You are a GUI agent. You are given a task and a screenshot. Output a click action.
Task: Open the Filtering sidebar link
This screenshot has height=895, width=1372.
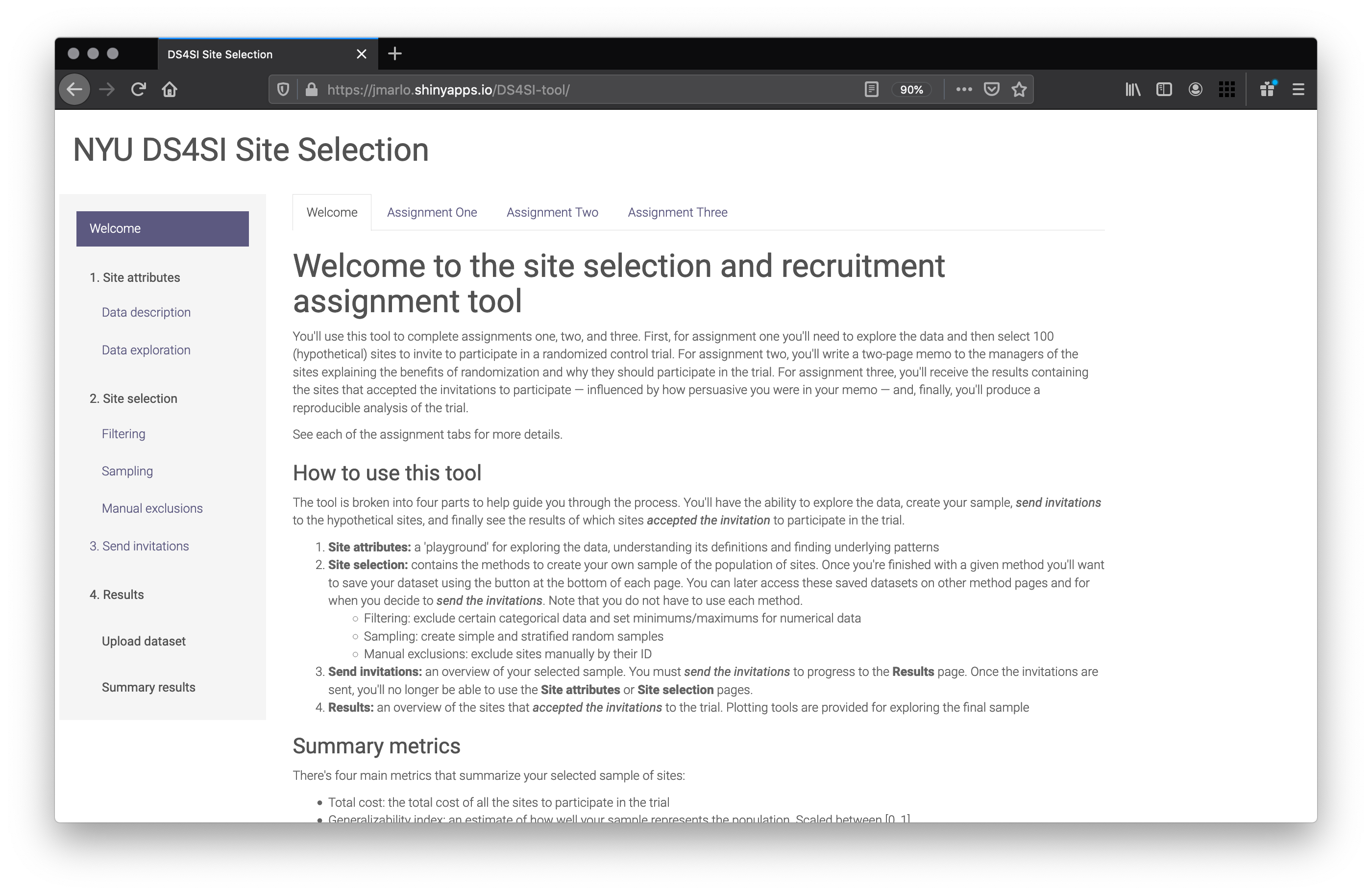(x=123, y=434)
